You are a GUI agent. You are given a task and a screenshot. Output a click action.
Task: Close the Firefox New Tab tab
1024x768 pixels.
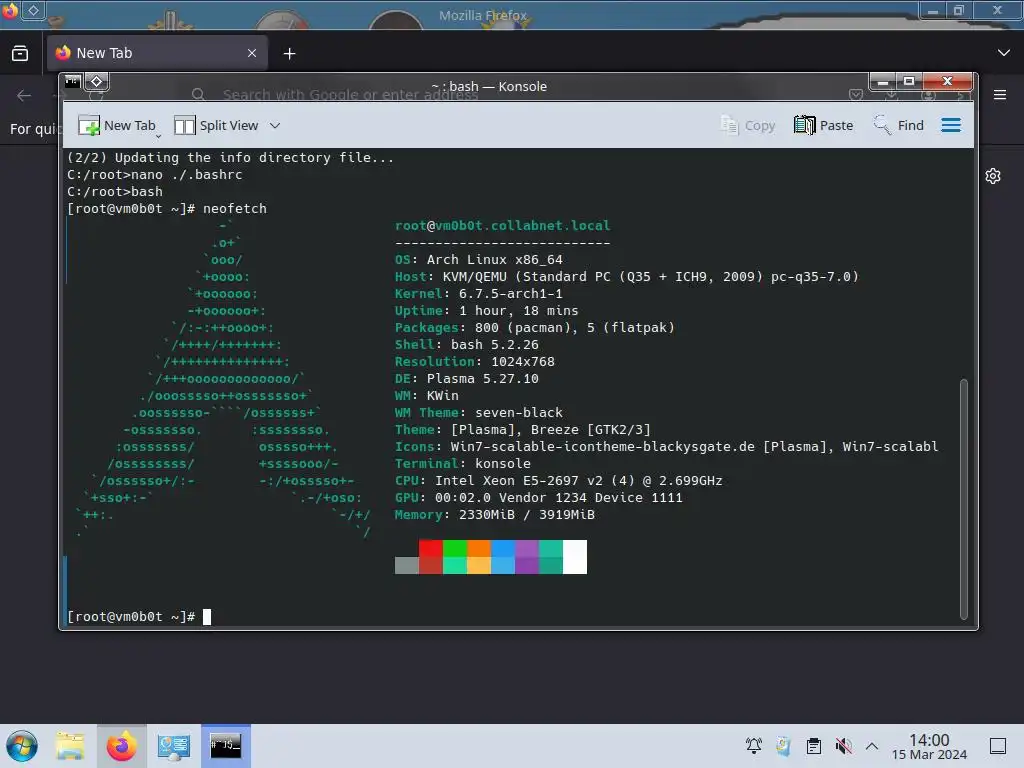coord(252,53)
